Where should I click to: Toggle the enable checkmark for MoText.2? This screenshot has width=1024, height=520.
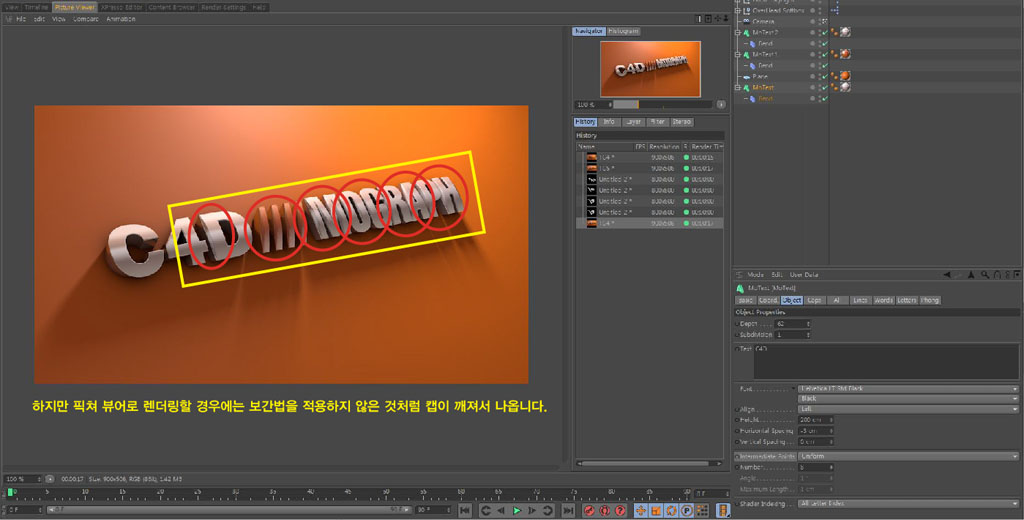coord(825,33)
